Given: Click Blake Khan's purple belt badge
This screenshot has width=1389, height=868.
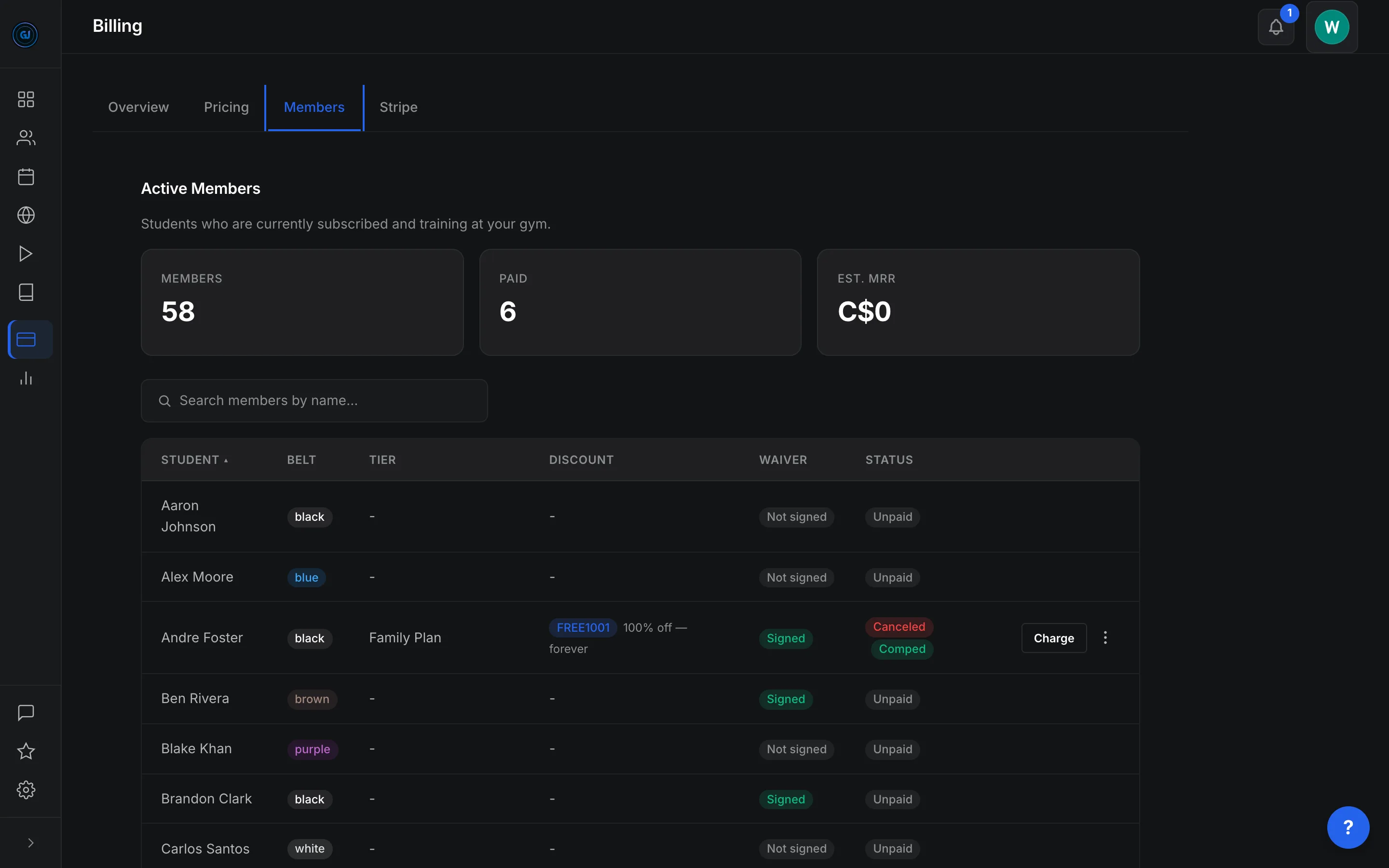Looking at the screenshot, I should click(312, 749).
